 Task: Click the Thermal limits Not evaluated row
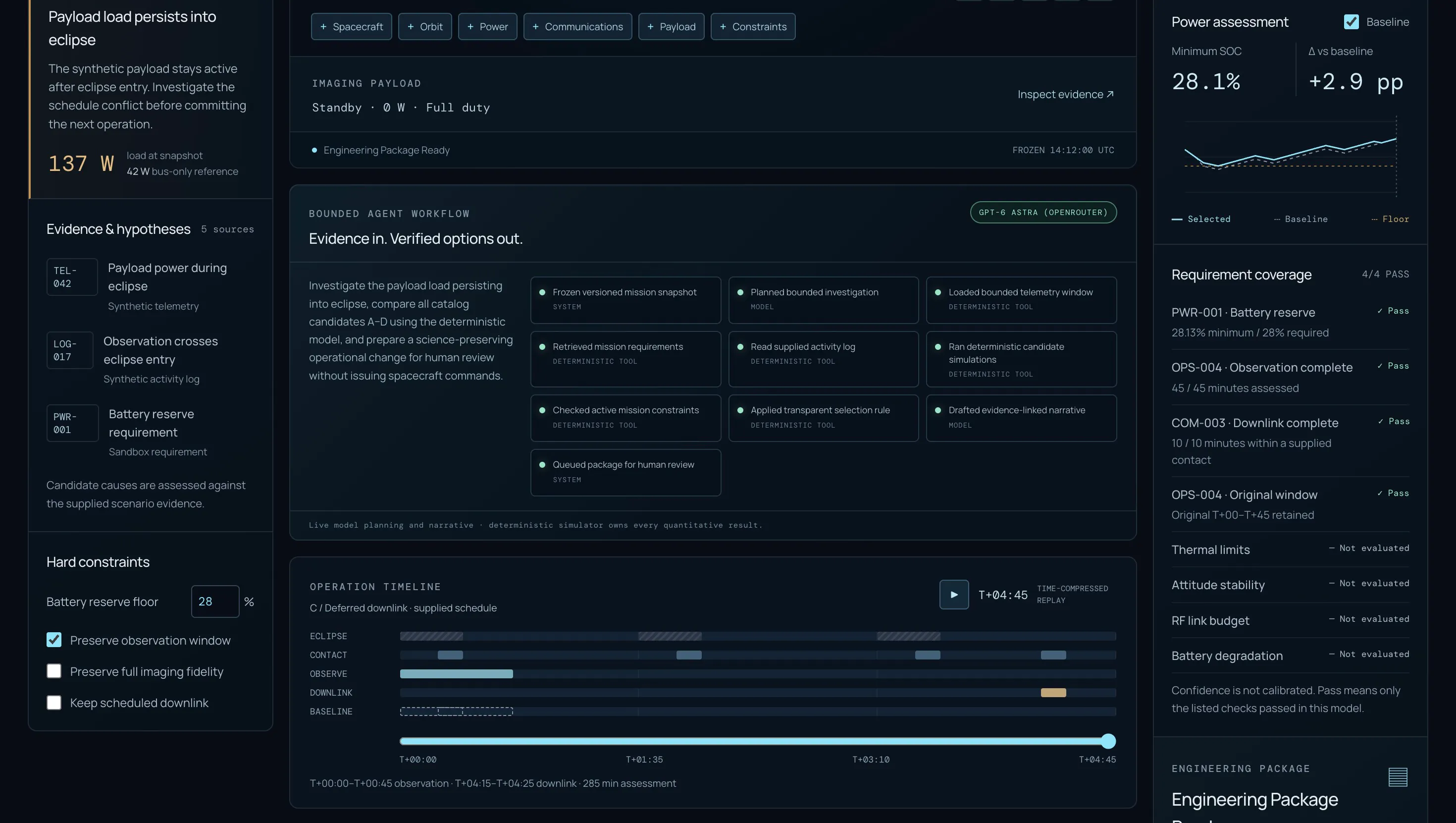1290,549
